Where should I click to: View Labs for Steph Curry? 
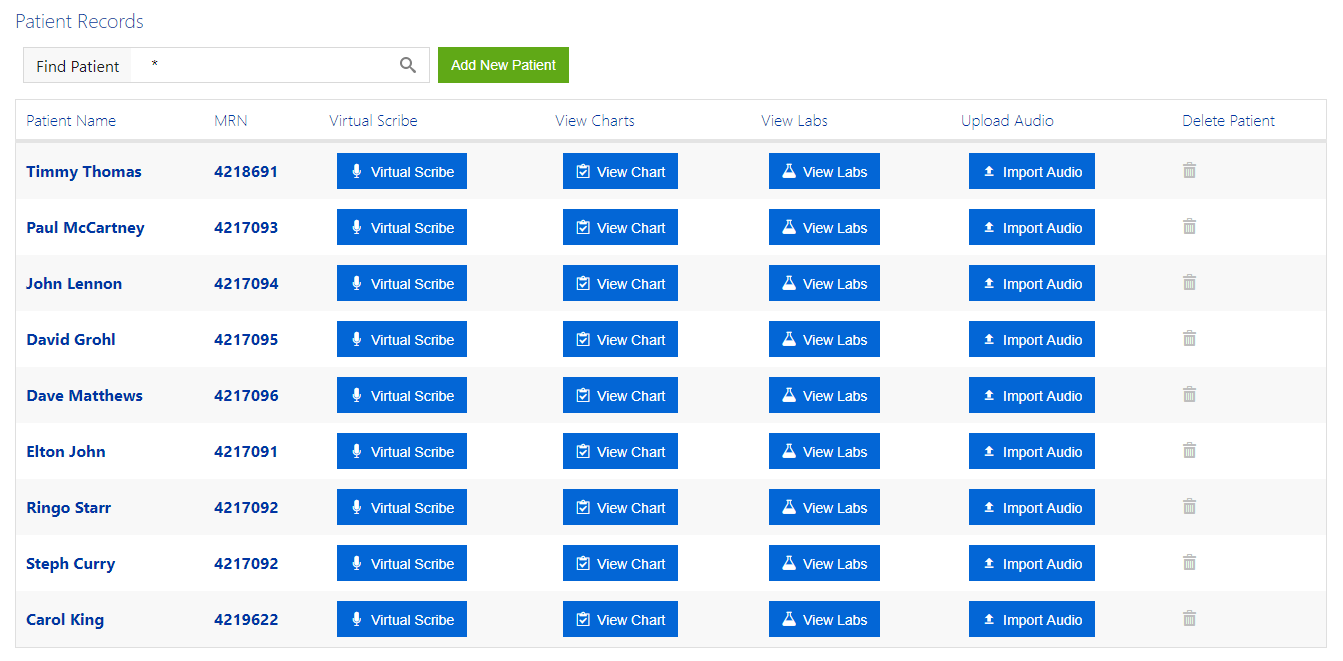click(824, 563)
